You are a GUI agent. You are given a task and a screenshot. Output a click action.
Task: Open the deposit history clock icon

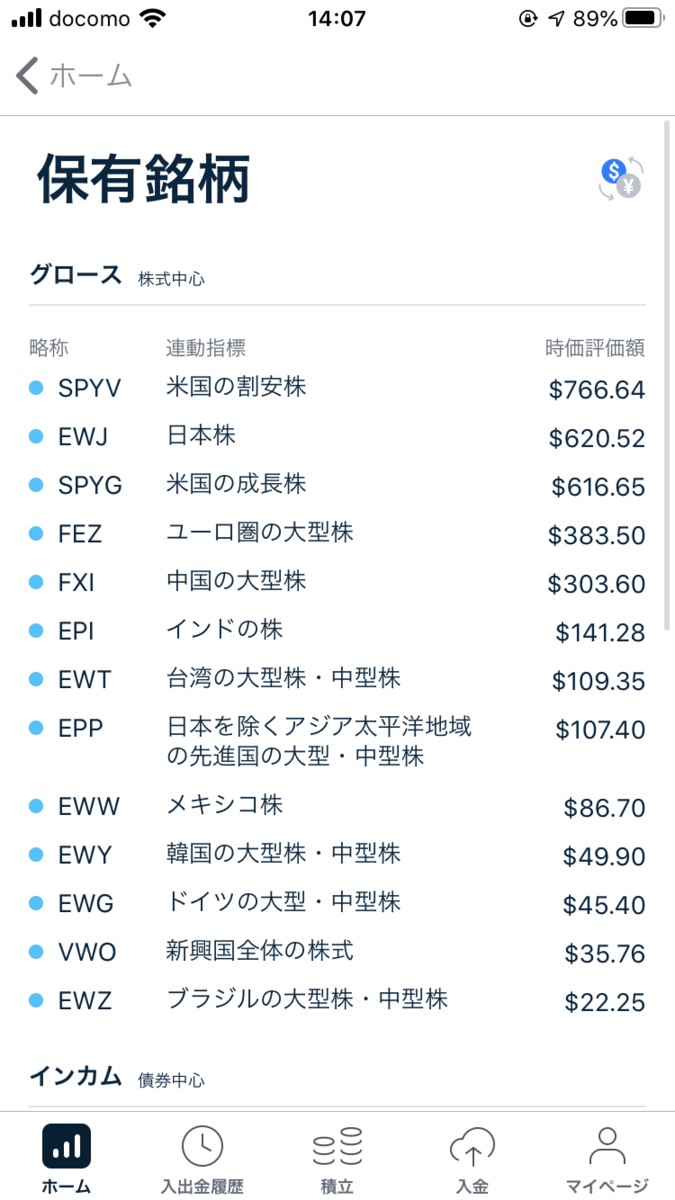202,1146
